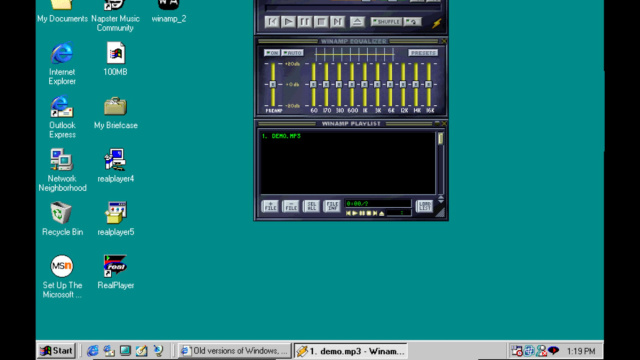
Task: Click mini pause button in playlist window
Action: point(362,213)
